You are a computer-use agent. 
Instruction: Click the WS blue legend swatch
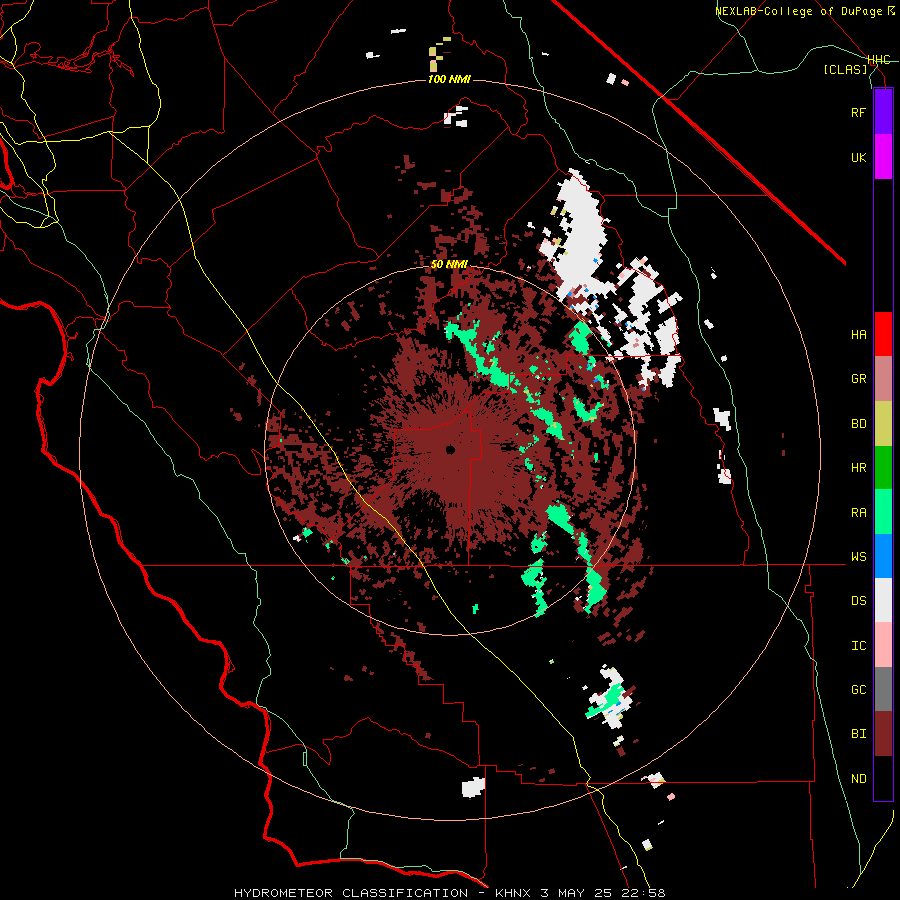[x=883, y=556]
